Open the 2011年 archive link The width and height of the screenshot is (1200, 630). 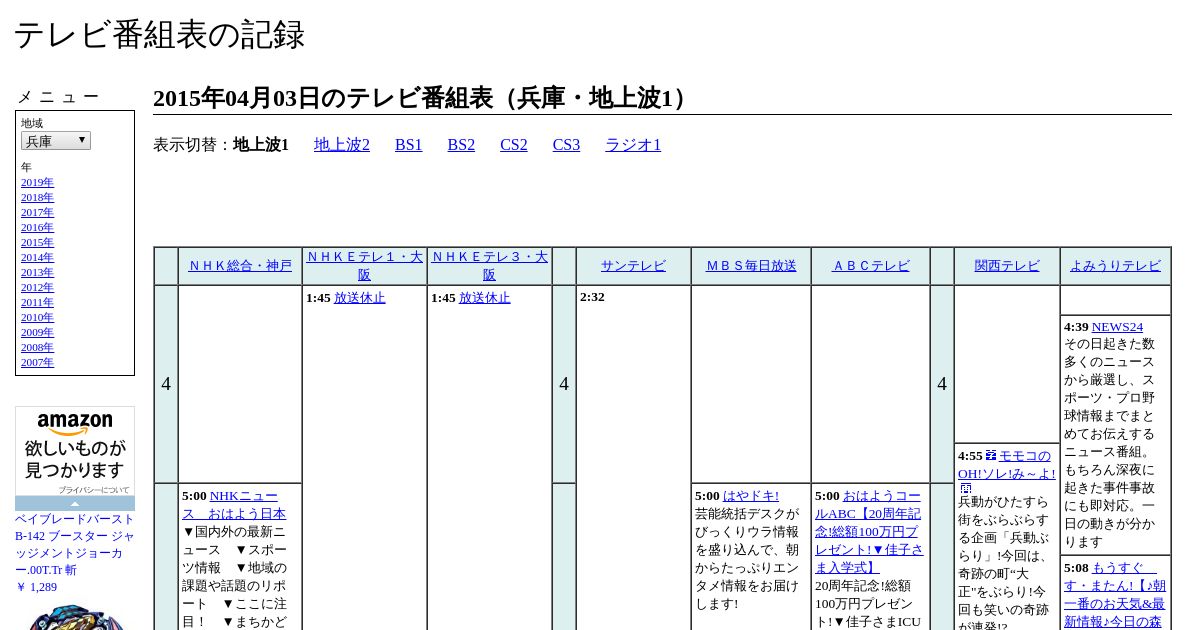[37, 302]
